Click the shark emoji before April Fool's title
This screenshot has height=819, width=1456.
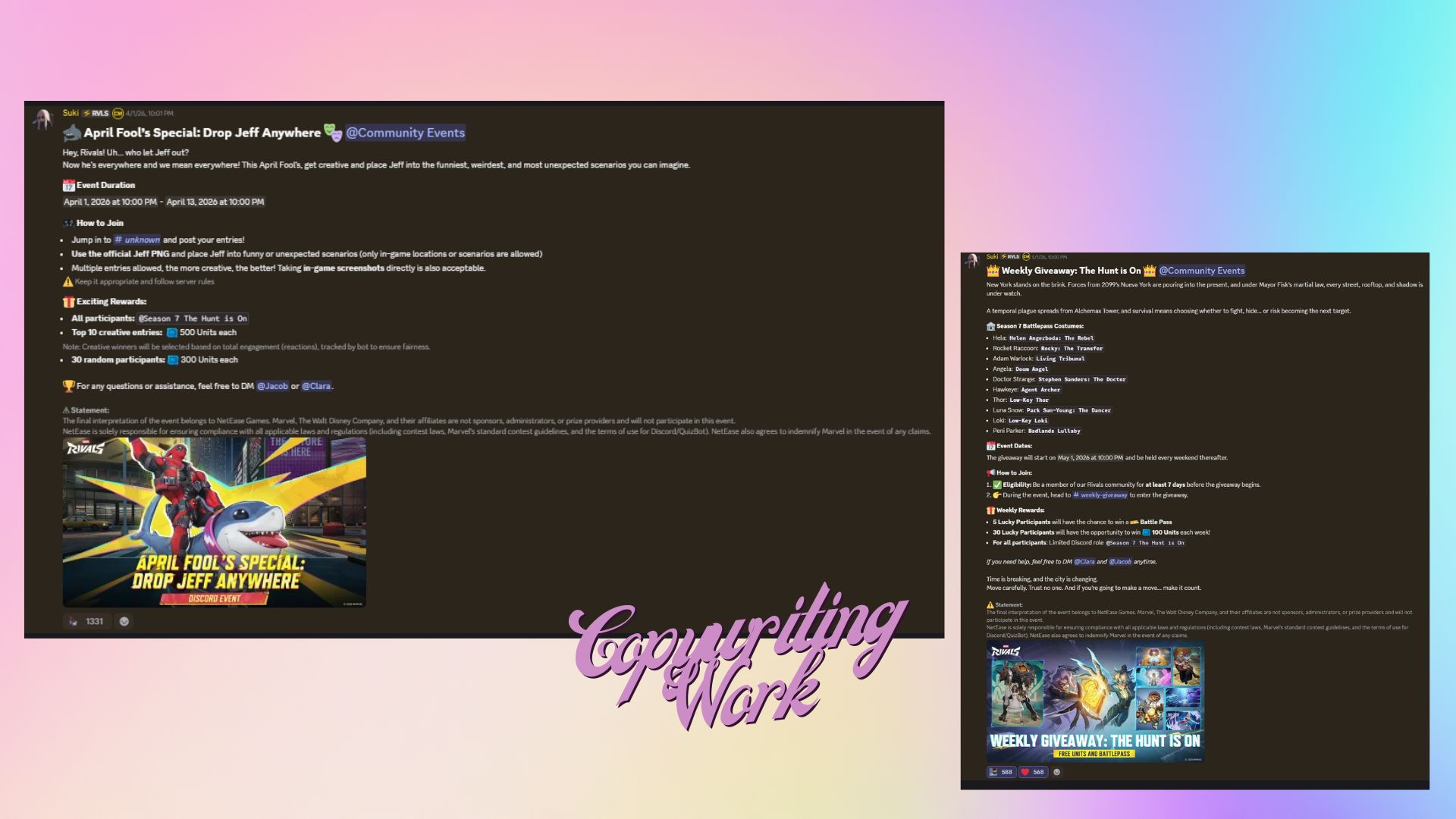[x=72, y=133]
